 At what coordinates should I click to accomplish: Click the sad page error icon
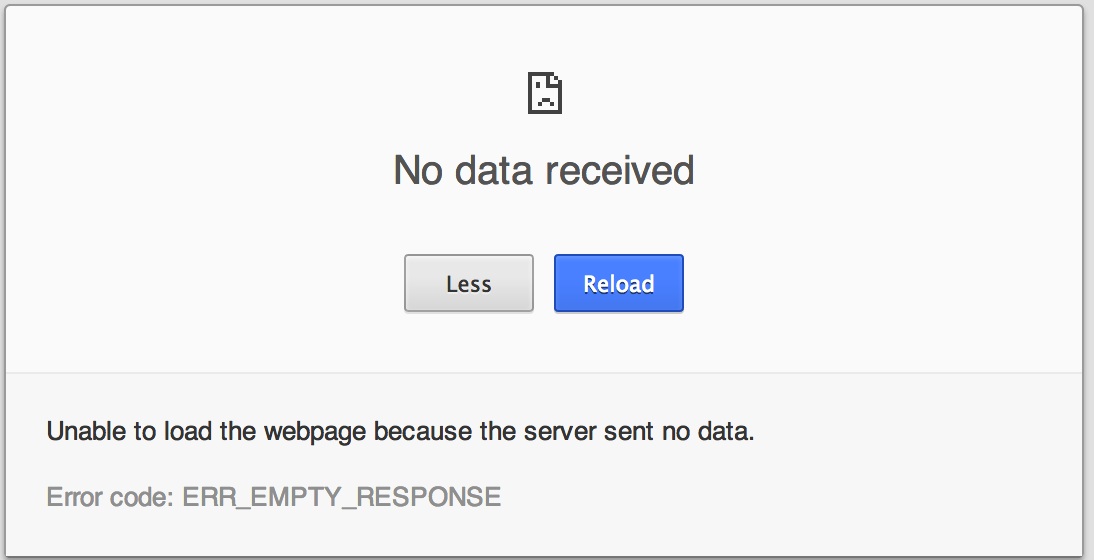point(545,93)
